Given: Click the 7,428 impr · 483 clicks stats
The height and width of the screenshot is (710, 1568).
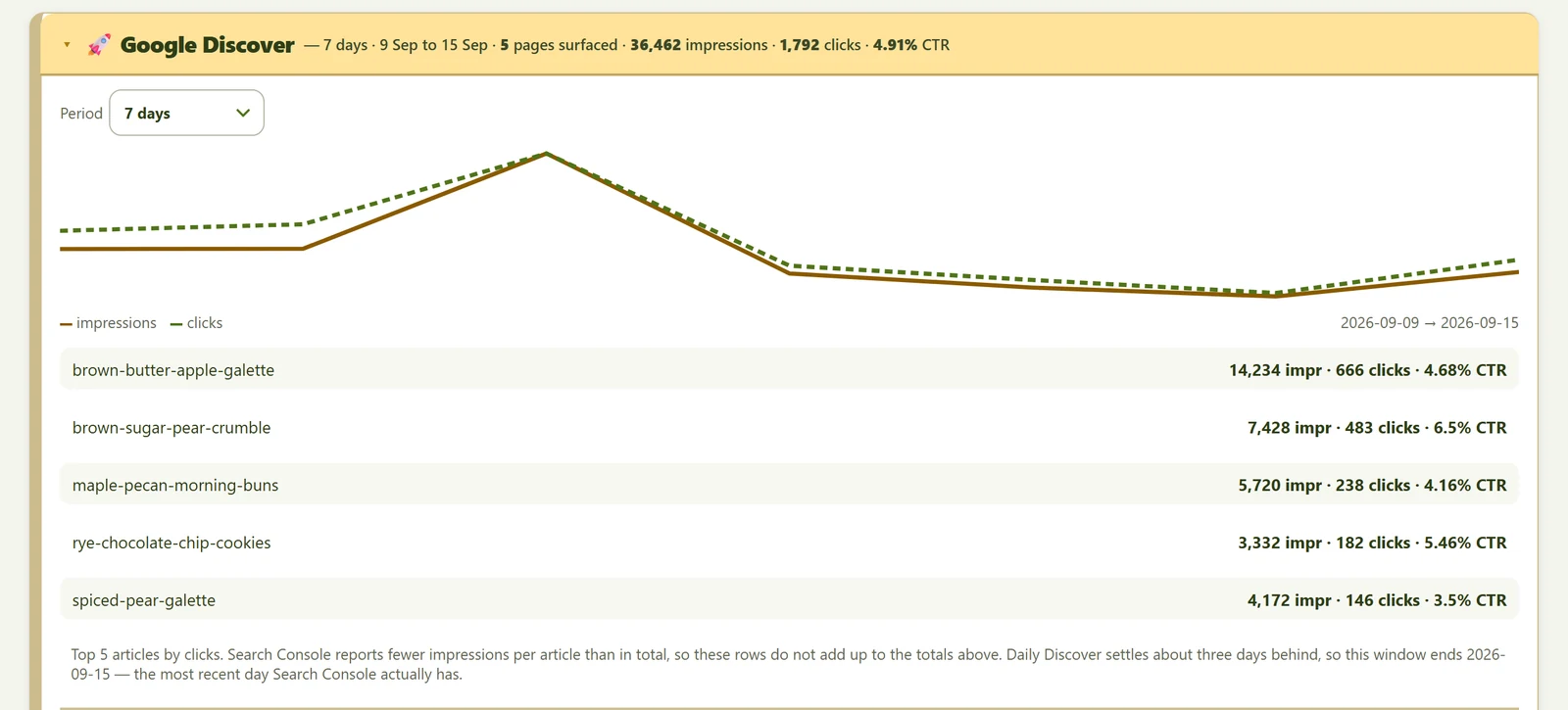Looking at the screenshot, I should pos(1377,428).
